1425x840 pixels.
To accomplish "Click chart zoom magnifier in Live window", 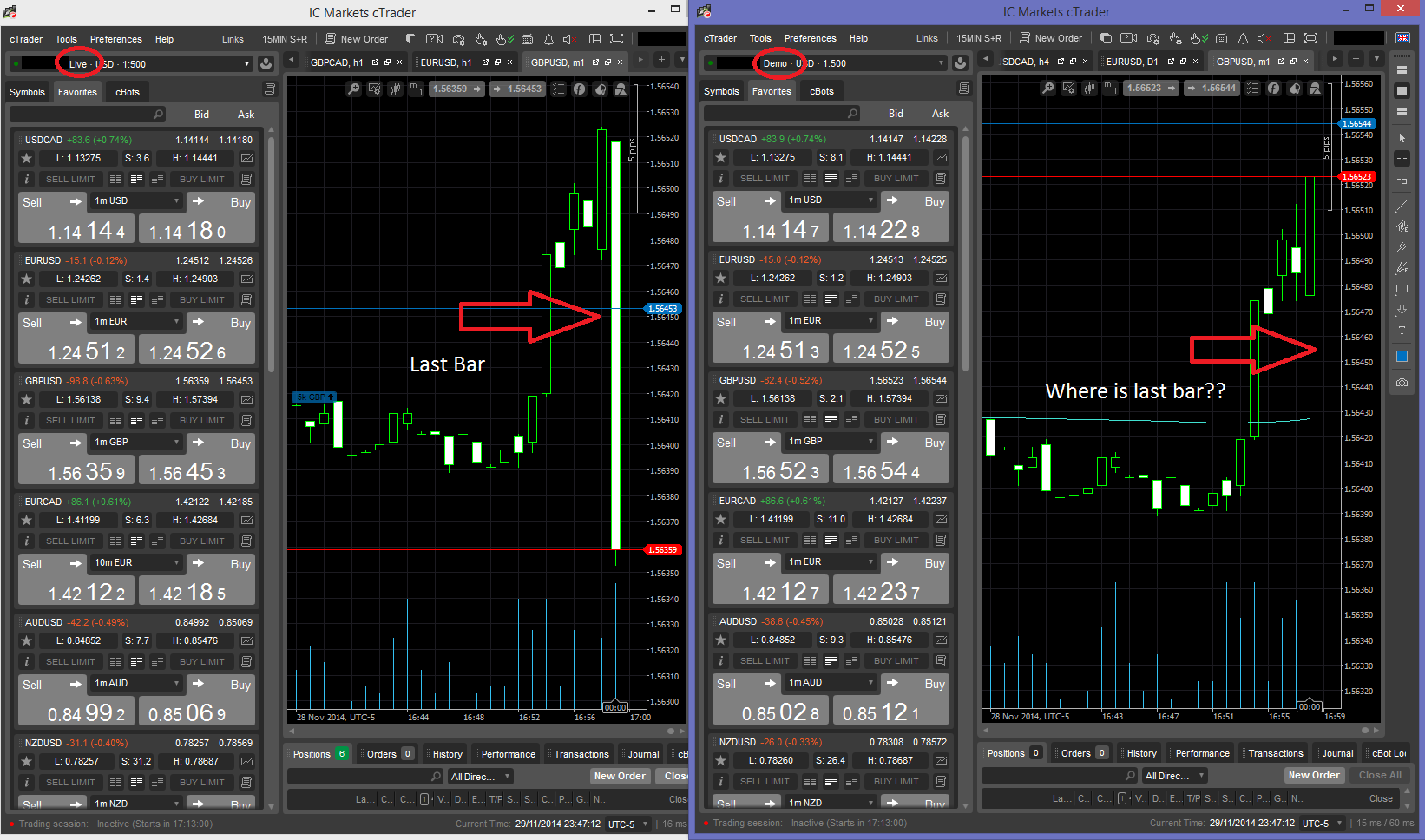I will [353, 89].
